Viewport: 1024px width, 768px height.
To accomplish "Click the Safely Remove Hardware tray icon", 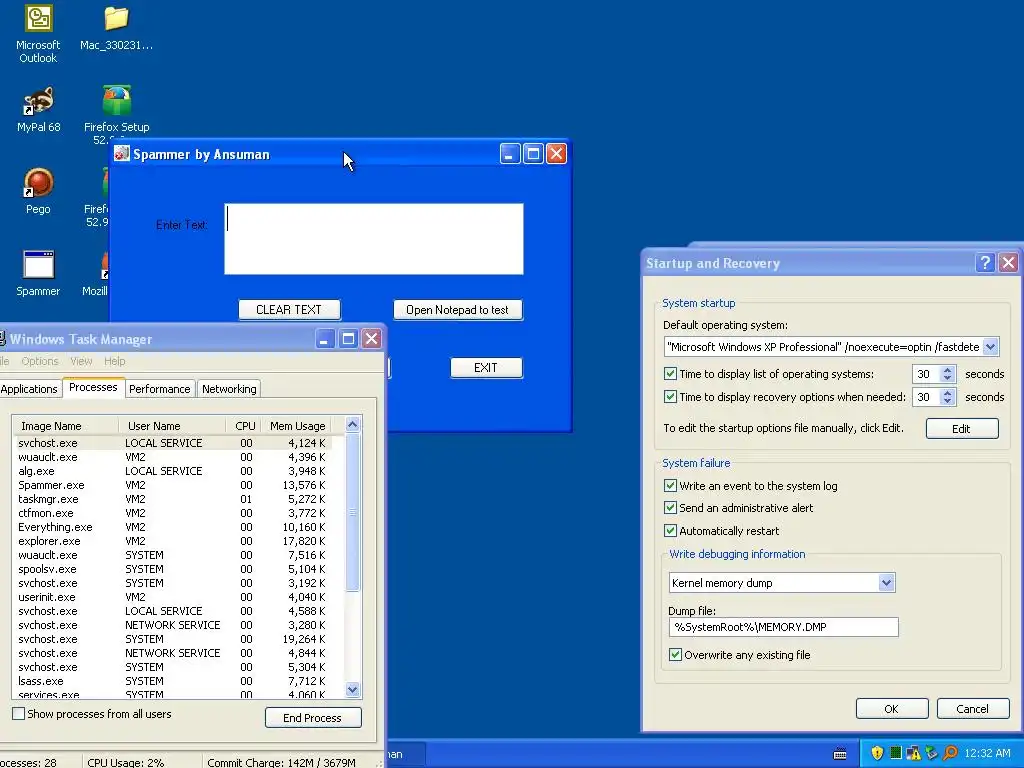I will 931,753.
